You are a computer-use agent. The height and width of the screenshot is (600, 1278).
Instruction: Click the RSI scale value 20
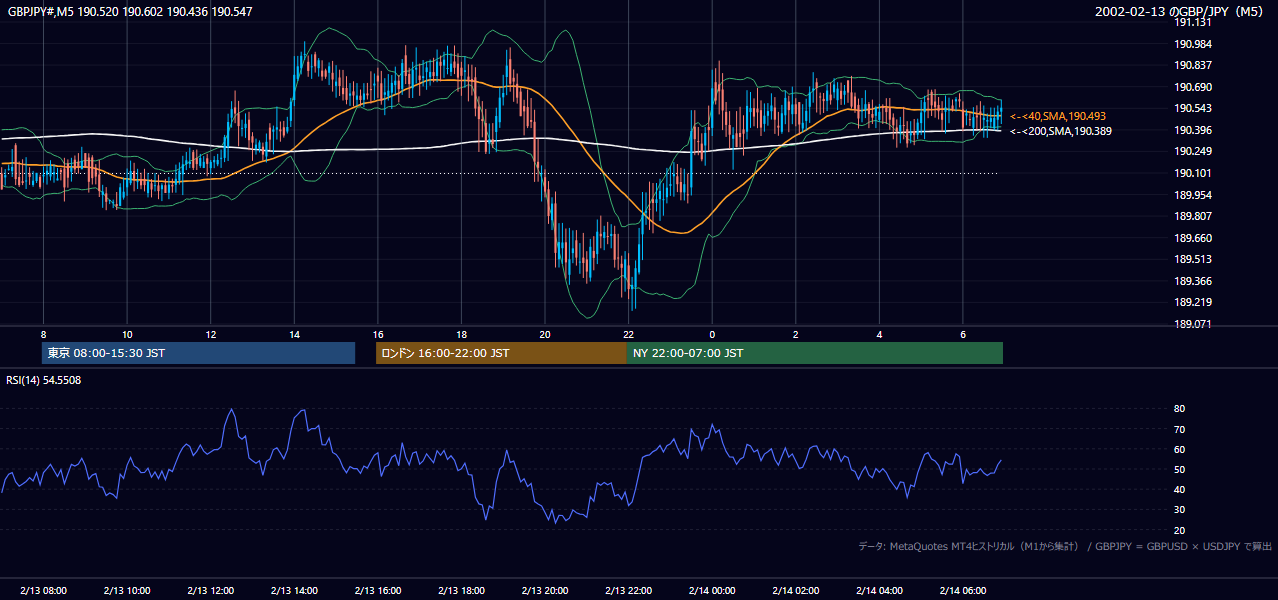1180,530
